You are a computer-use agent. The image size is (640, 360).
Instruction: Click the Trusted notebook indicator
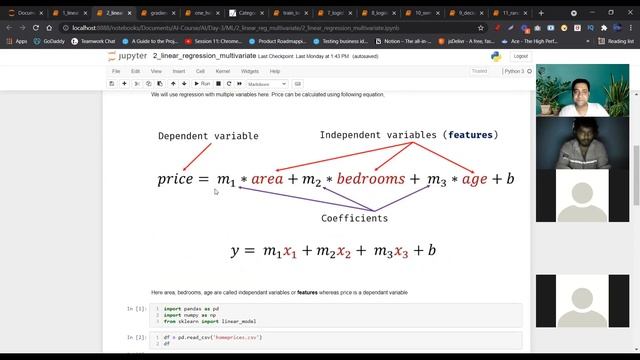click(479, 71)
